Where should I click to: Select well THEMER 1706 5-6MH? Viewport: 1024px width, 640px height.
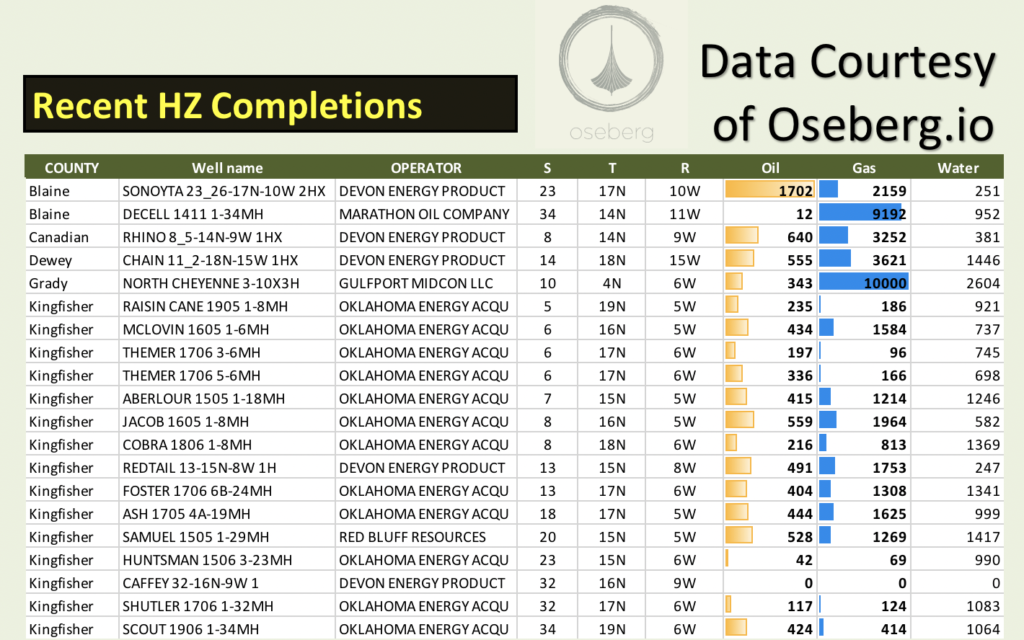(x=191, y=376)
